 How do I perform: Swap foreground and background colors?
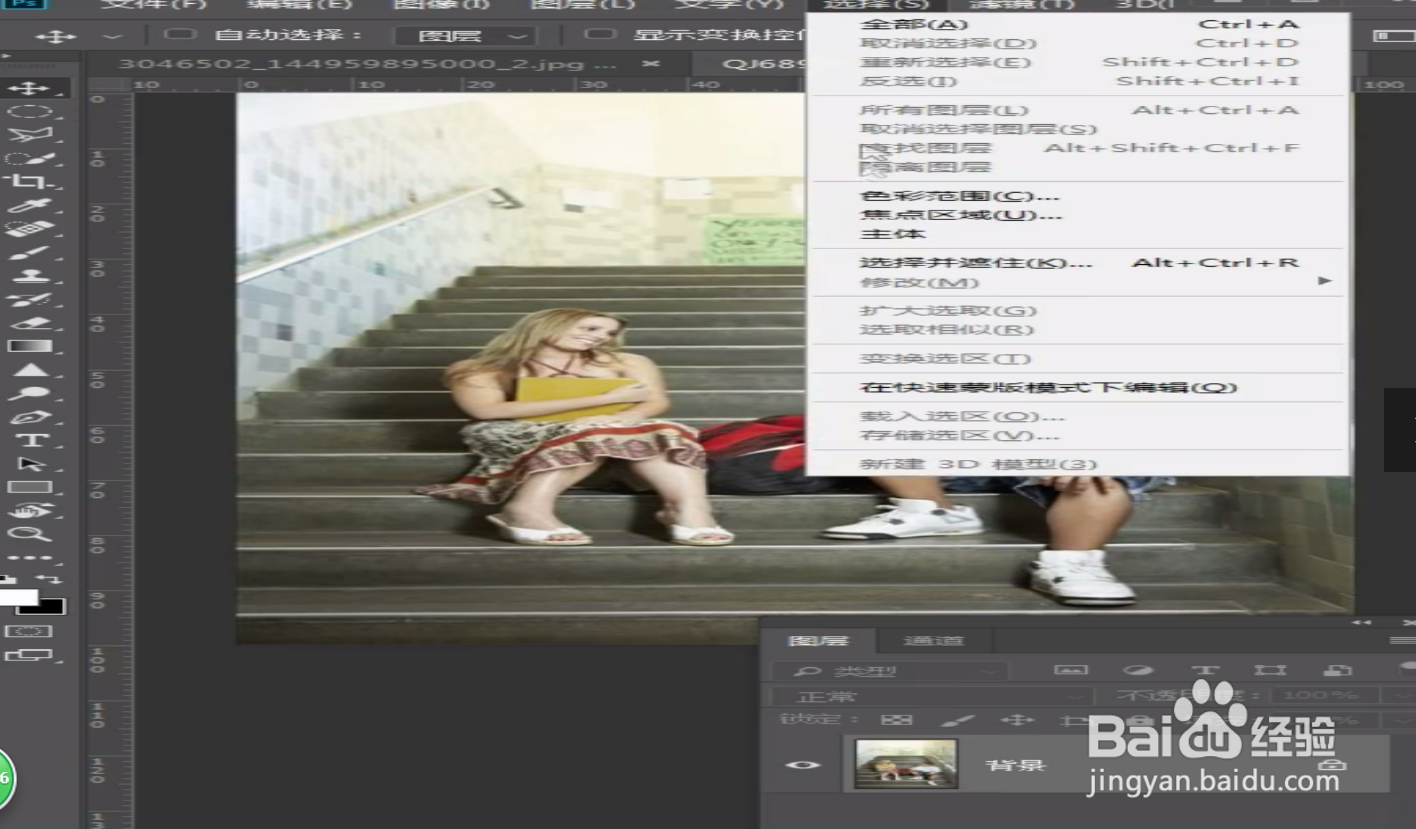click(50, 579)
